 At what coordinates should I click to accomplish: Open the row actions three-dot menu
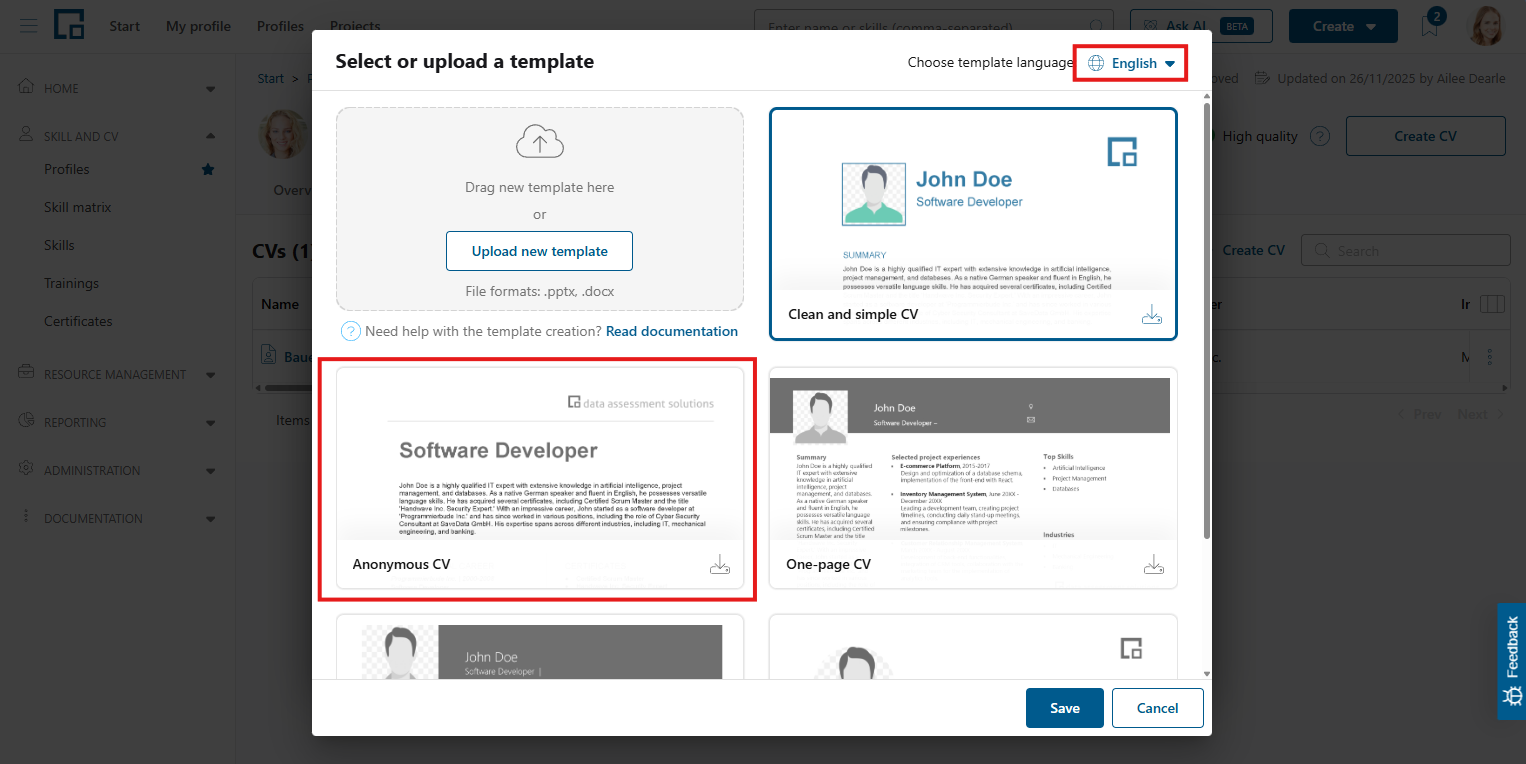1490,356
